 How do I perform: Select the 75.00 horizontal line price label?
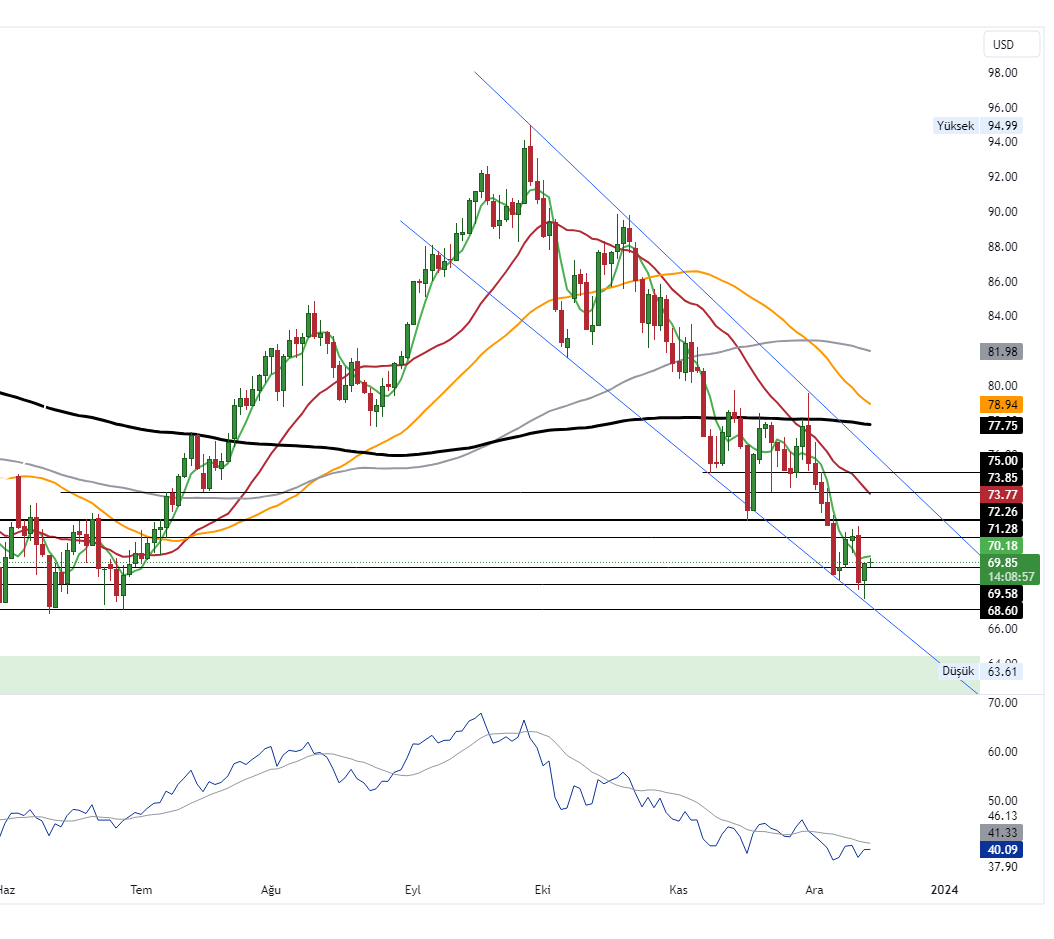point(1002,460)
